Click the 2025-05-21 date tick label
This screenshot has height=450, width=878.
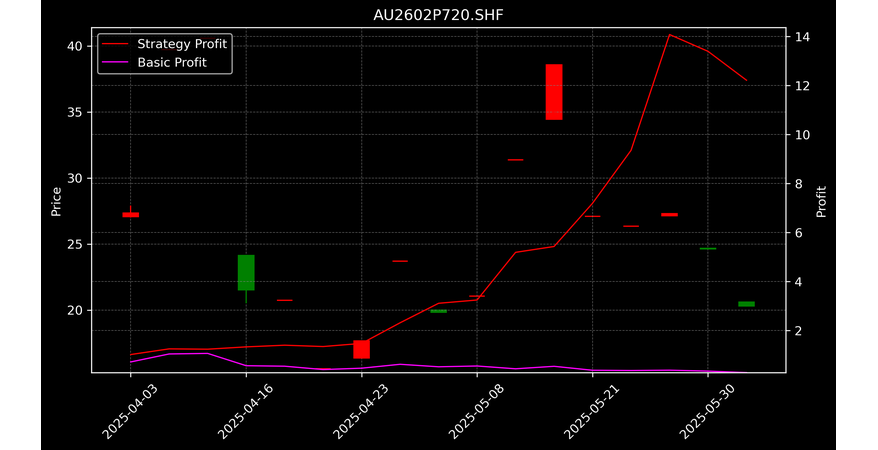click(x=591, y=412)
